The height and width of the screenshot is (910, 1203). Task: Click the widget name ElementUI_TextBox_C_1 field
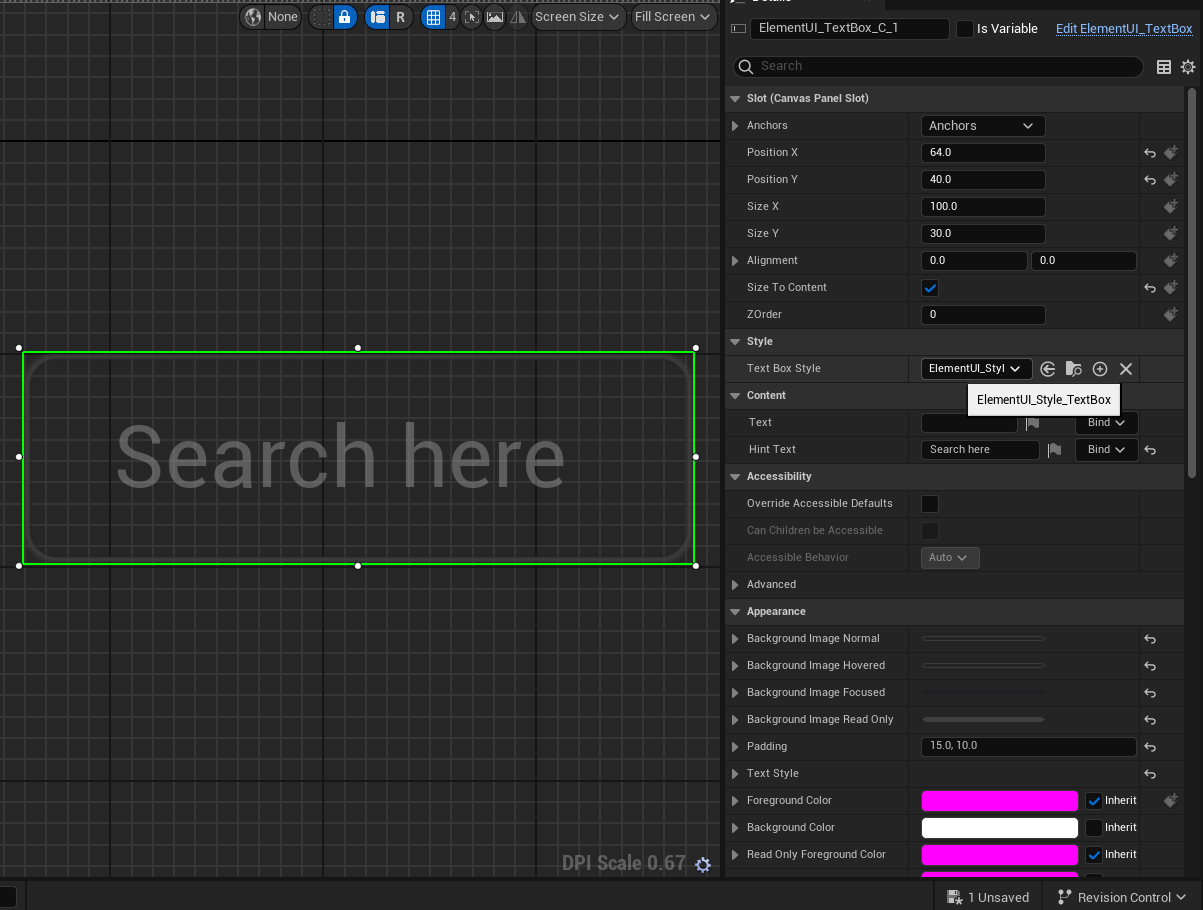849,29
